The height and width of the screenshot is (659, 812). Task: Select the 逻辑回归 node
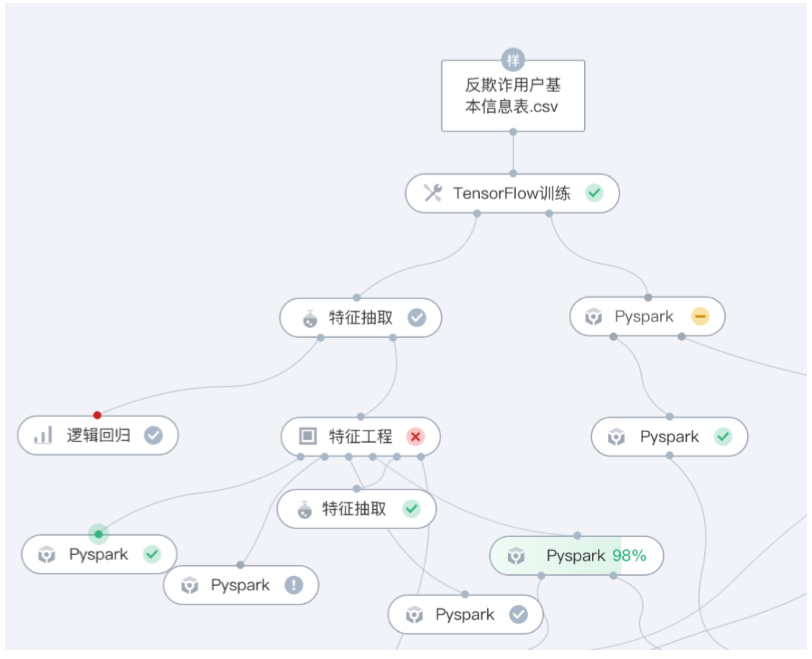(x=98, y=435)
